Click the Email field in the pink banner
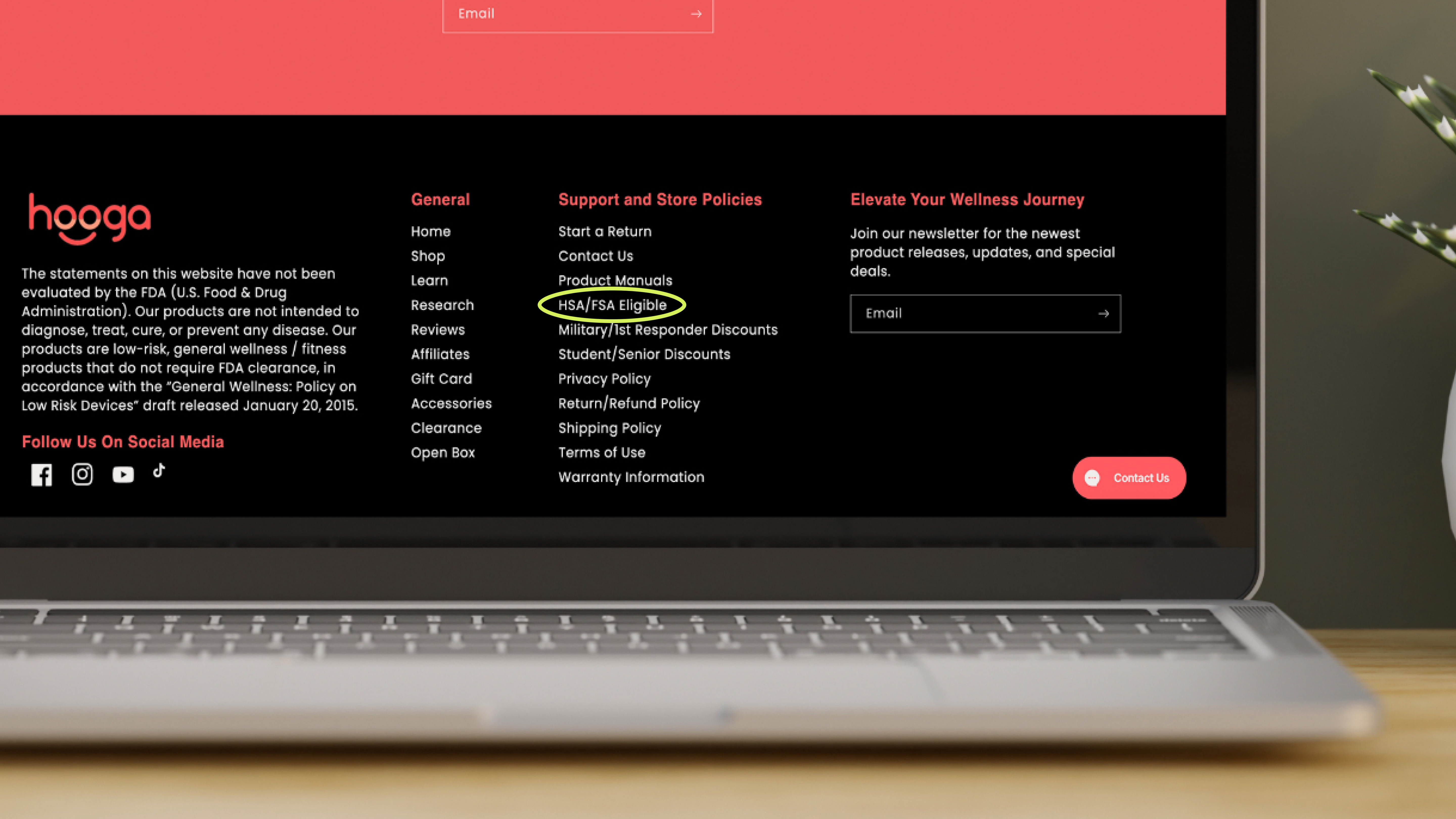 (565, 14)
